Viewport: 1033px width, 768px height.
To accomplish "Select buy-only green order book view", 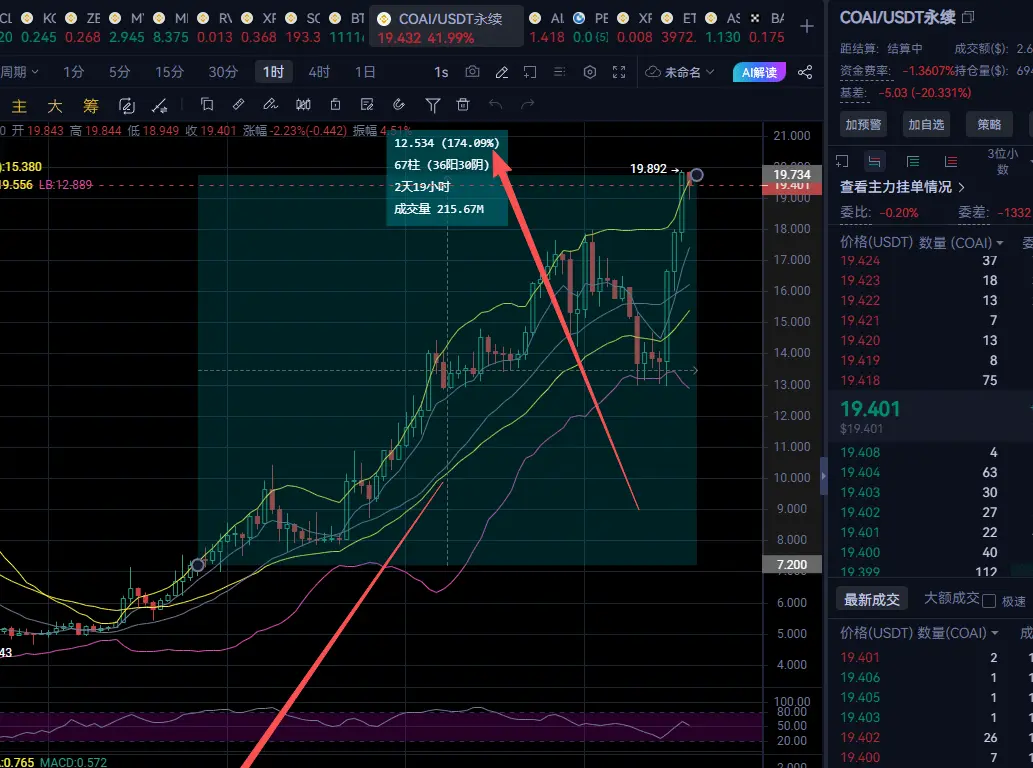I will pyautogui.click(x=913, y=161).
